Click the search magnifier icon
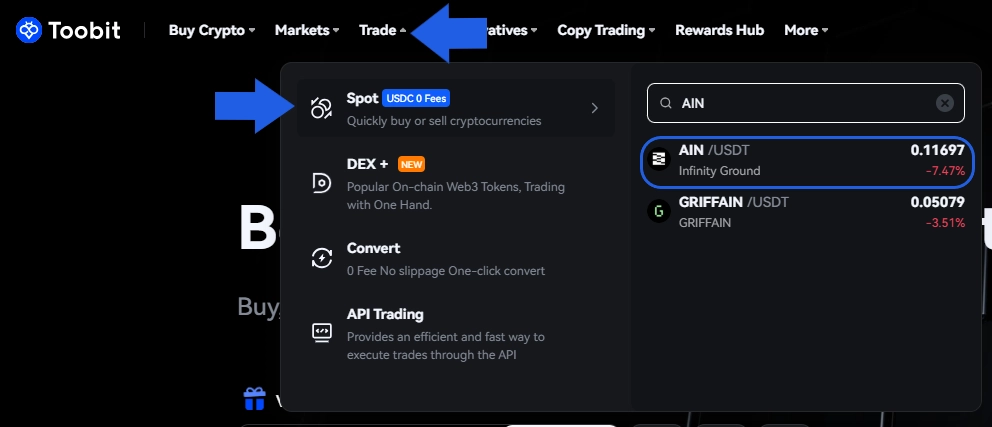Image resolution: width=992 pixels, height=427 pixels. click(666, 103)
